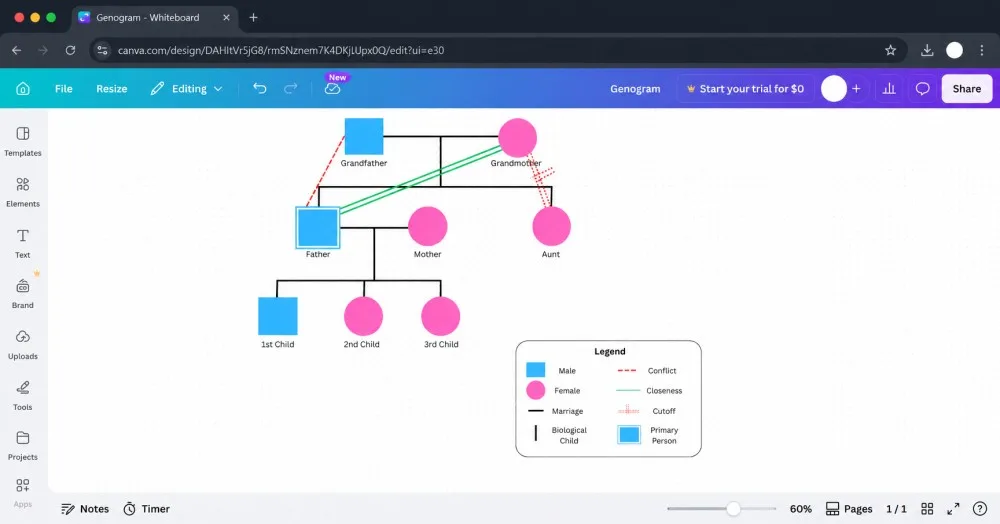Expand the Editing mode dropdown
Image resolution: width=1000 pixels, height=524 pixels.
click(x=186, y=89)
